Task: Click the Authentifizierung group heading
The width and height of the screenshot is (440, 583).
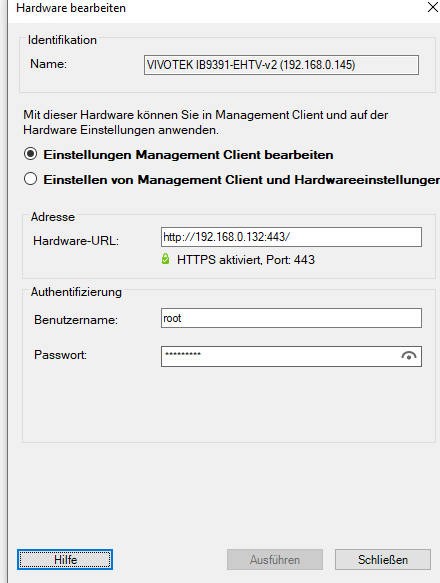Action: tap(76, 292)
